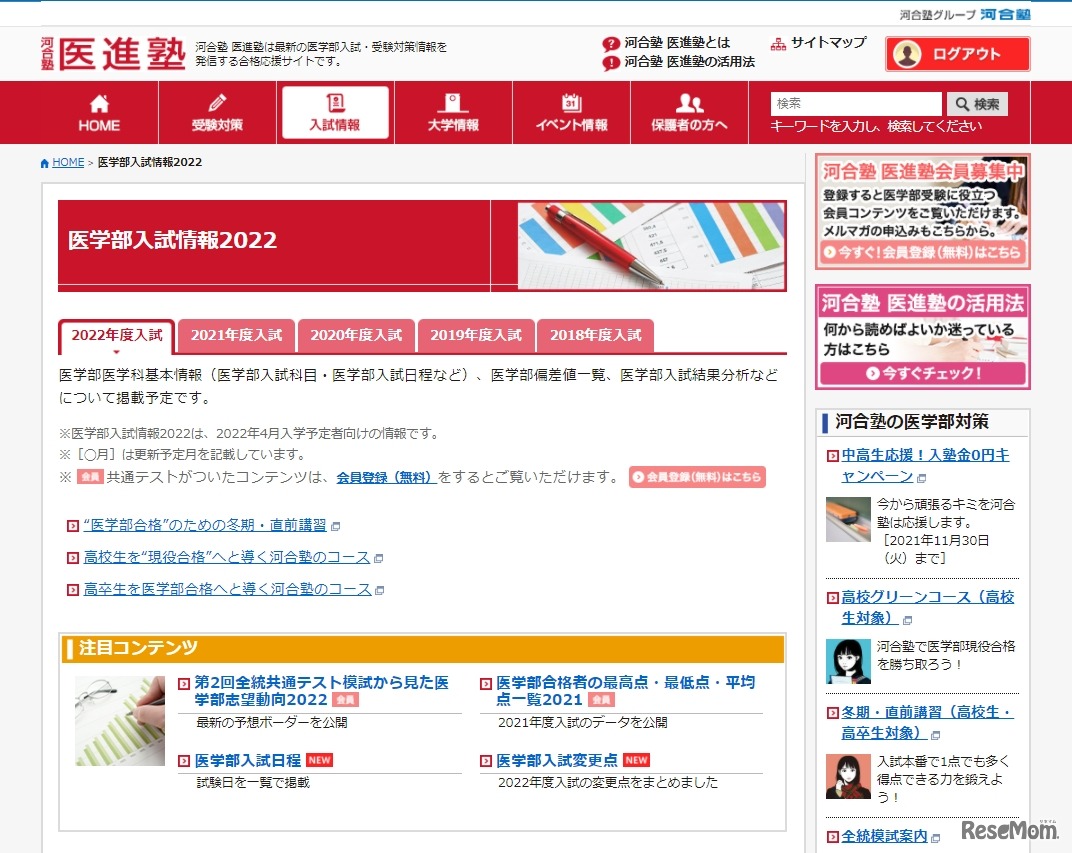
Task: Open 高校生を"現役合格"へと導く河合塾のコース link
Action: pos(226,557)
